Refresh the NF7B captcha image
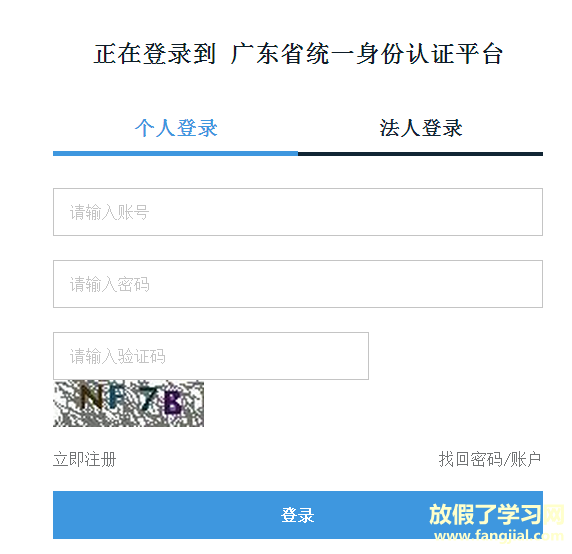 point(128,403)
